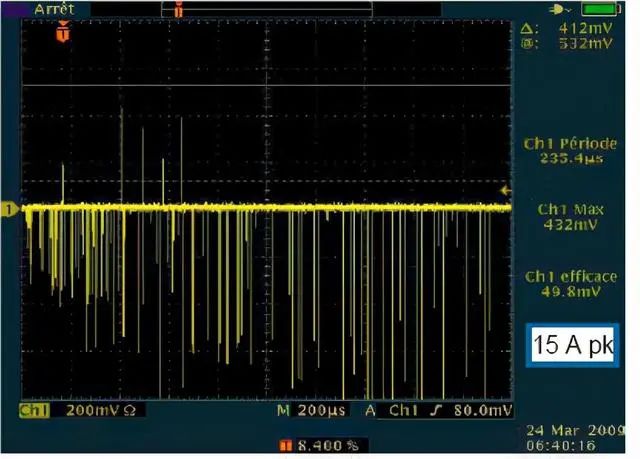Click the orange marker in the record view bar
The image size is (640, 459).
point(177,9)
